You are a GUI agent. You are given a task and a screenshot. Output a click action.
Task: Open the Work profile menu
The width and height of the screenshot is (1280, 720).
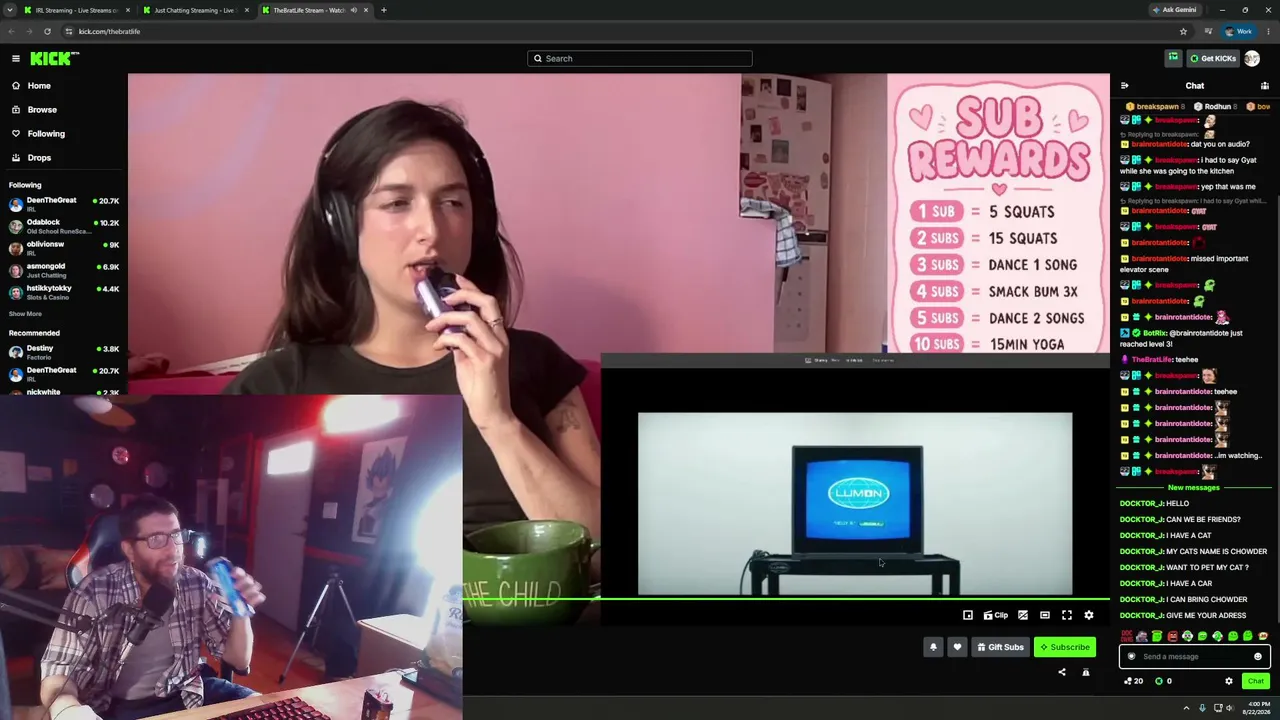point(1239,31)
